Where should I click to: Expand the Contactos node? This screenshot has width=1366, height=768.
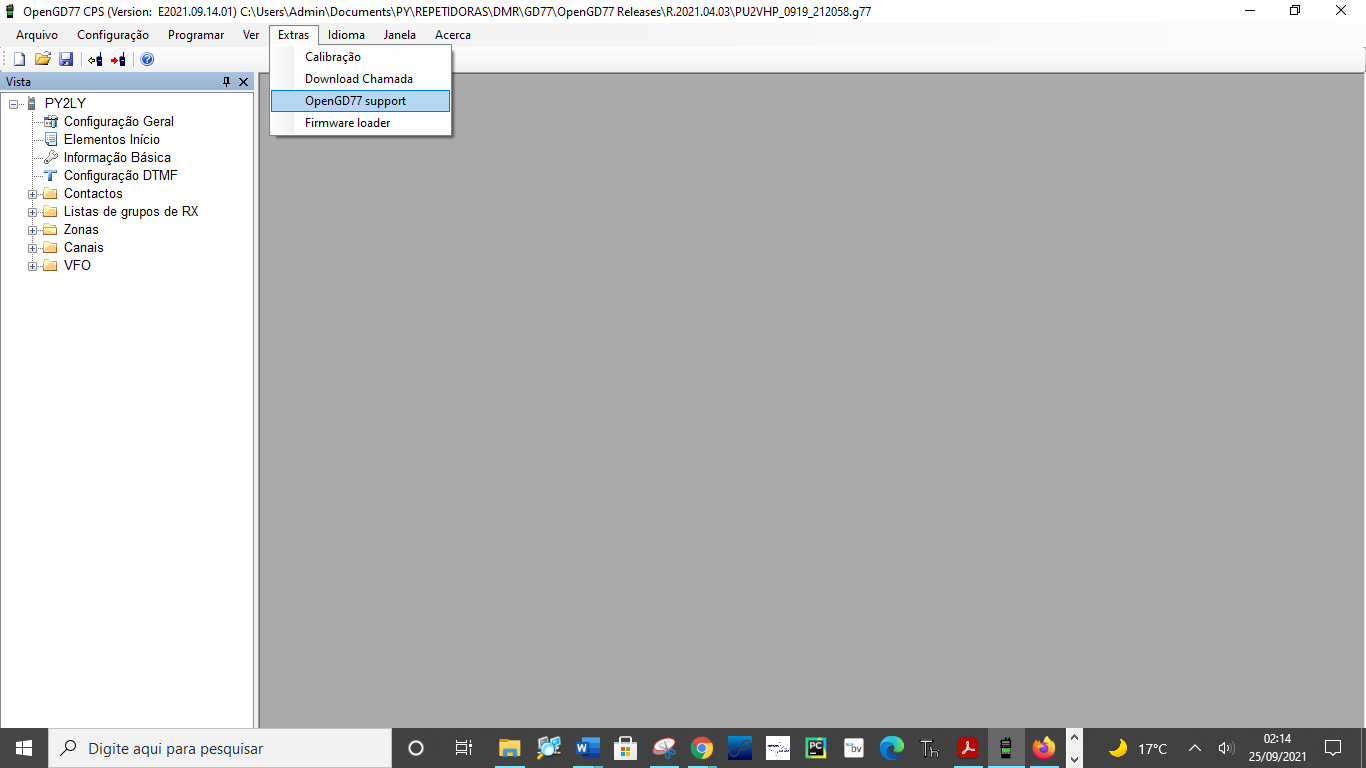[x=33, y=194]
